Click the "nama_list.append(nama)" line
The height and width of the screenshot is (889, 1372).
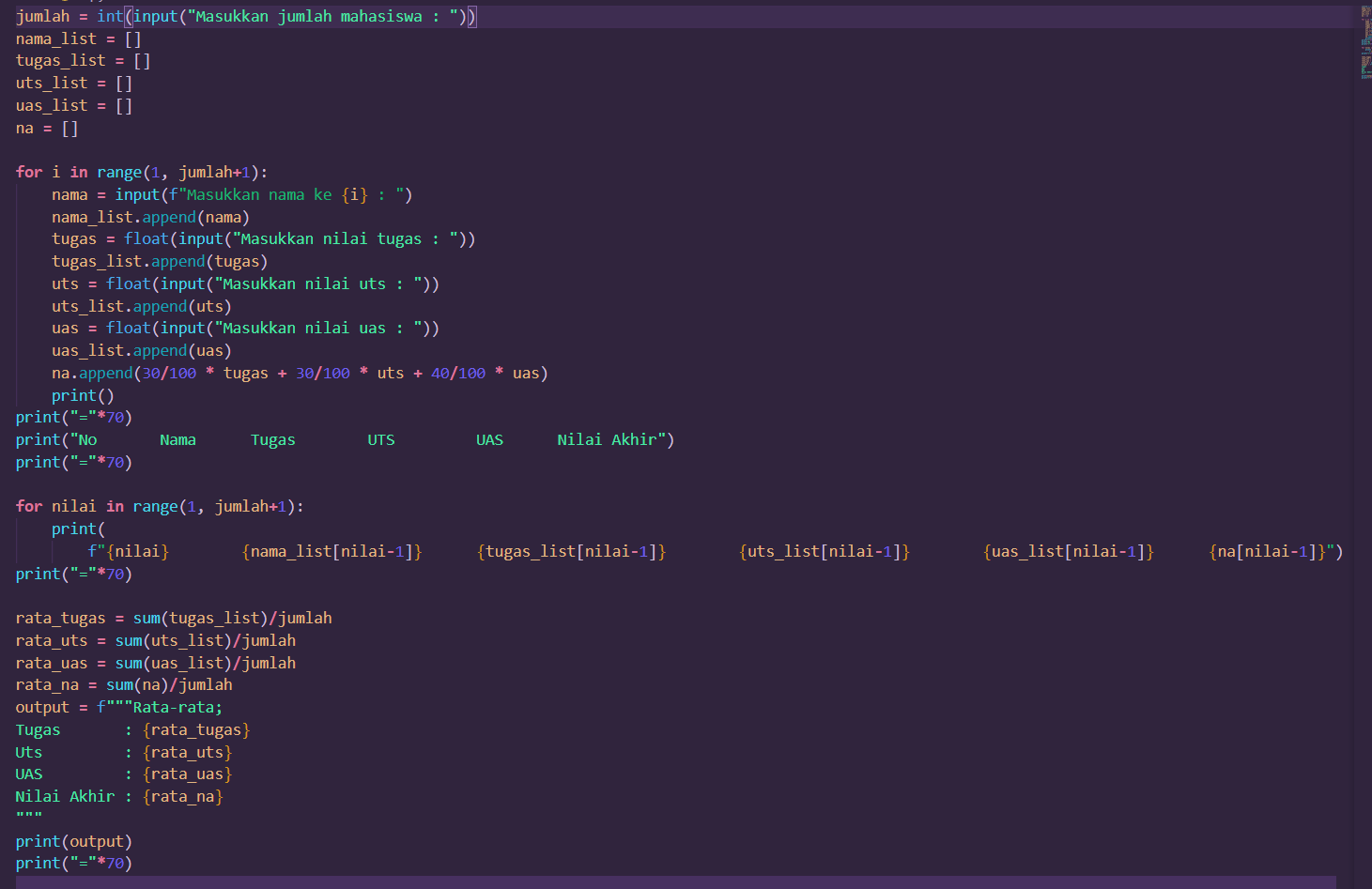coord(150,218)
